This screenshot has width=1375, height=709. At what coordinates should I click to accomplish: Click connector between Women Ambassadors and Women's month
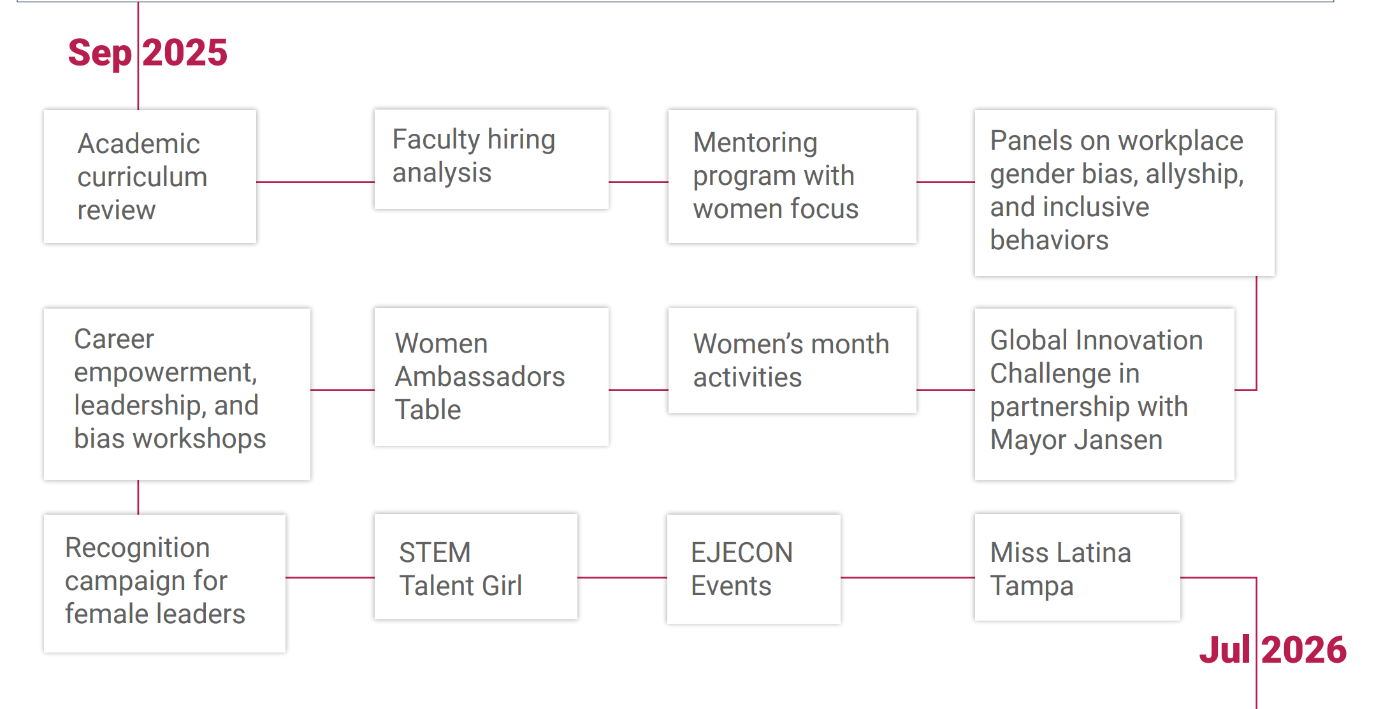(638, 390)
